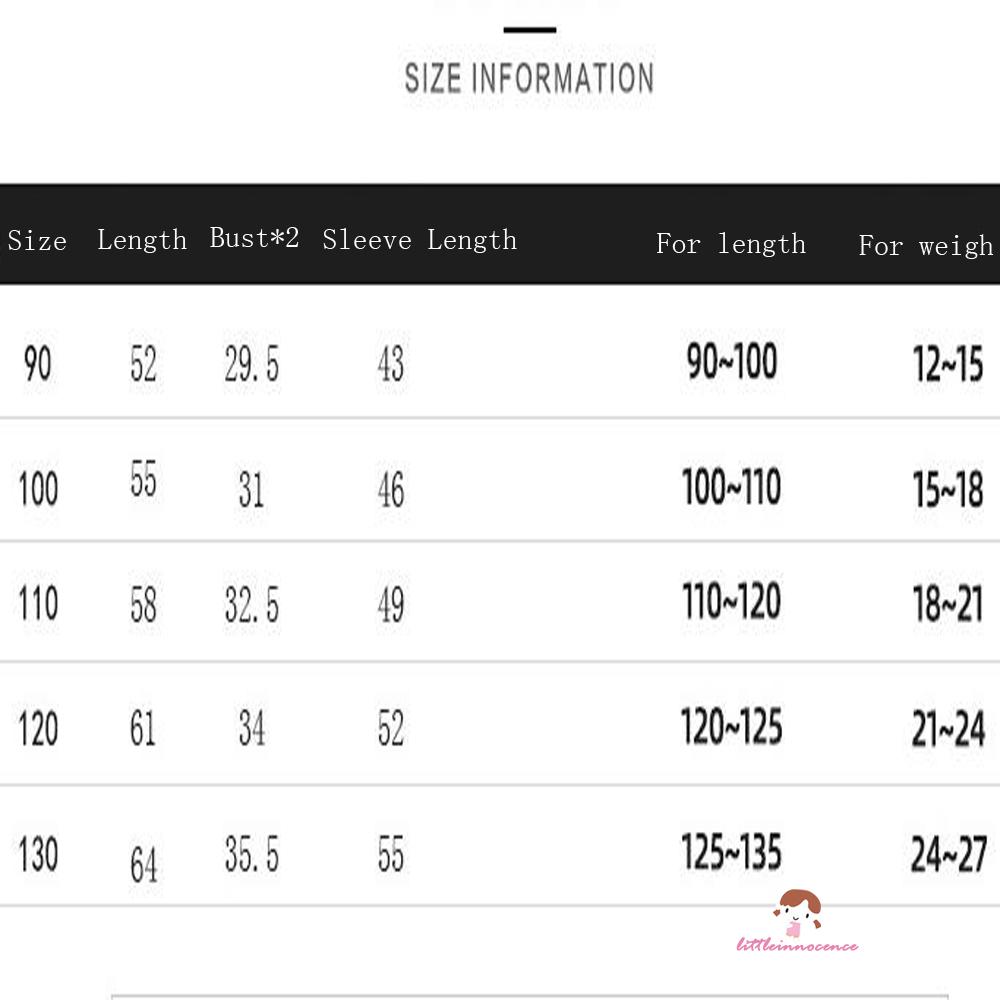Click the Length column header
1000x1000 pixels.
tap(142, 240)
